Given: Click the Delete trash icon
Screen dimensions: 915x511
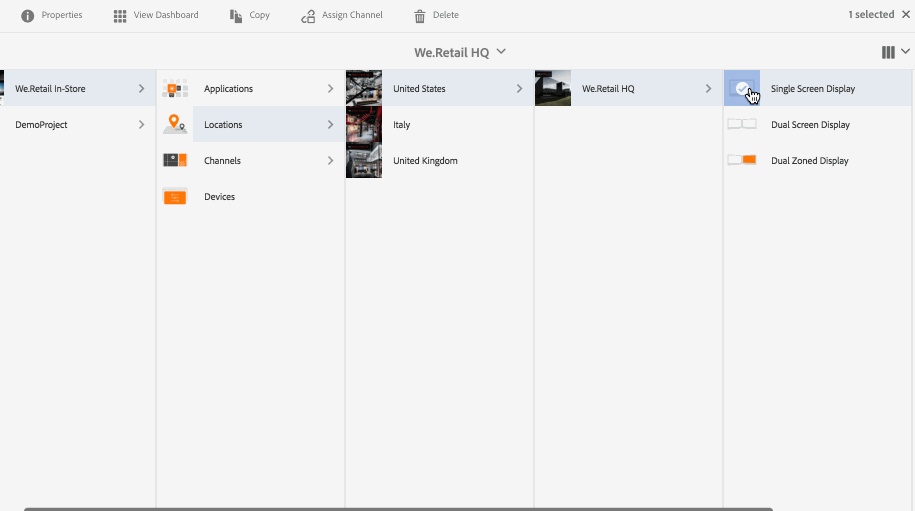Looking at the screenshot, I should [x=420, y=16].
